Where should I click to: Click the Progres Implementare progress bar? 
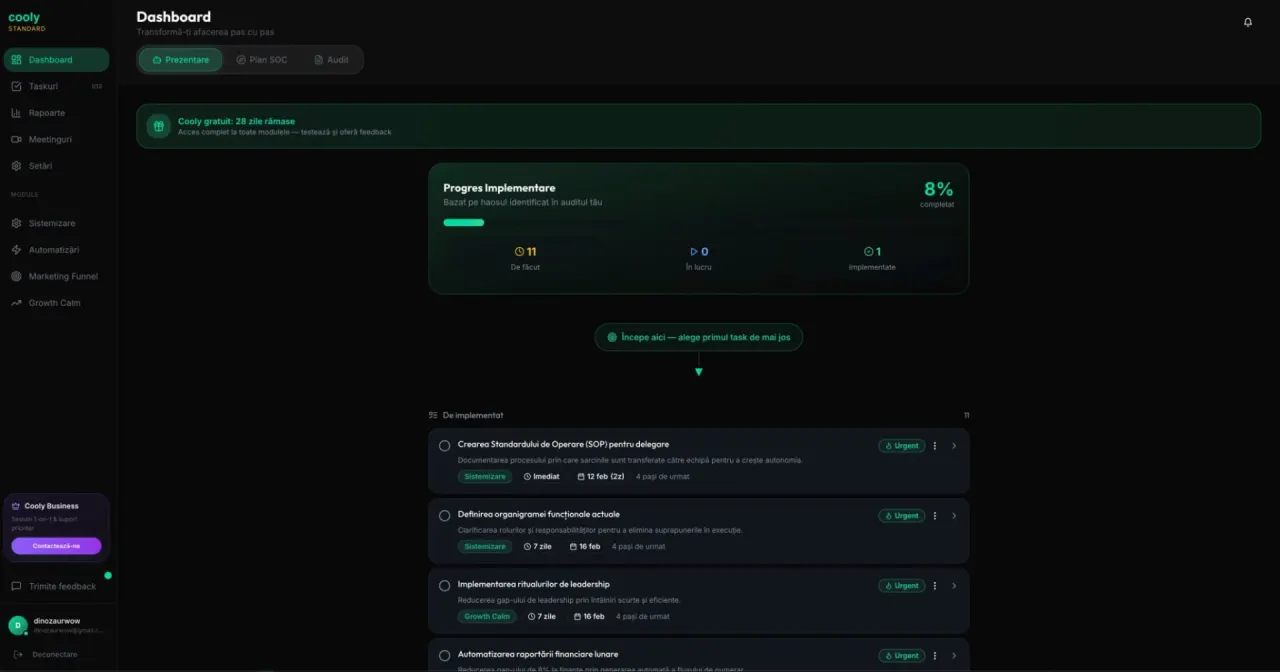(464, 223)
